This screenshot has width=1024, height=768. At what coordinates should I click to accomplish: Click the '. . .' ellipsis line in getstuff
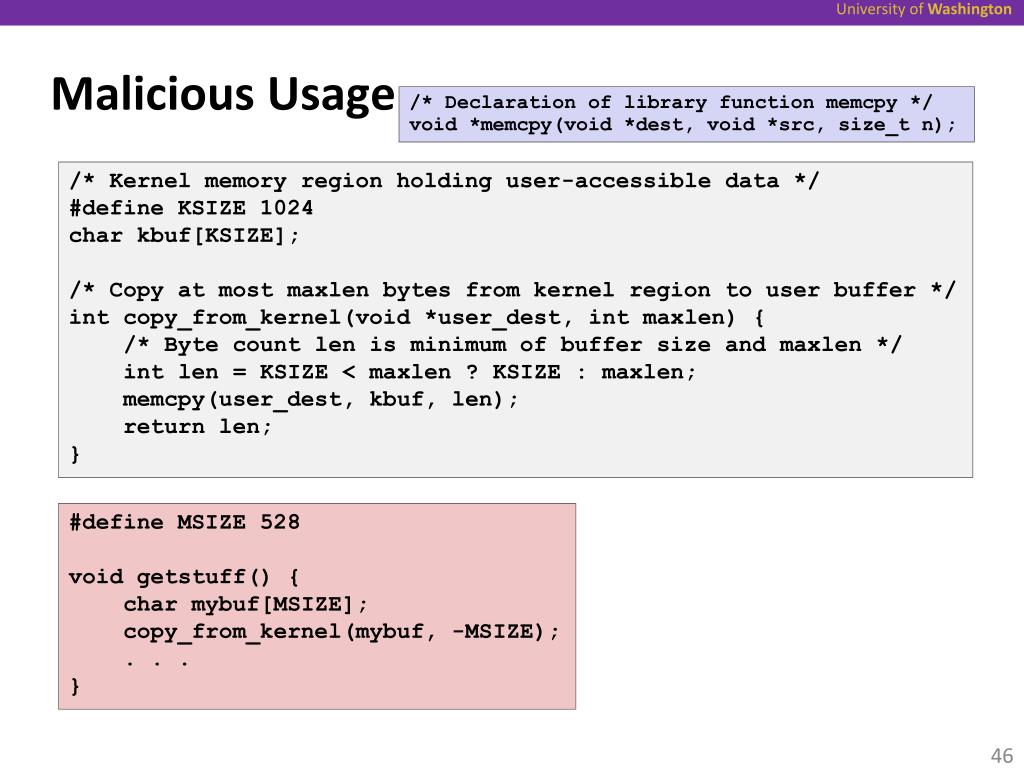coord(157,662)
